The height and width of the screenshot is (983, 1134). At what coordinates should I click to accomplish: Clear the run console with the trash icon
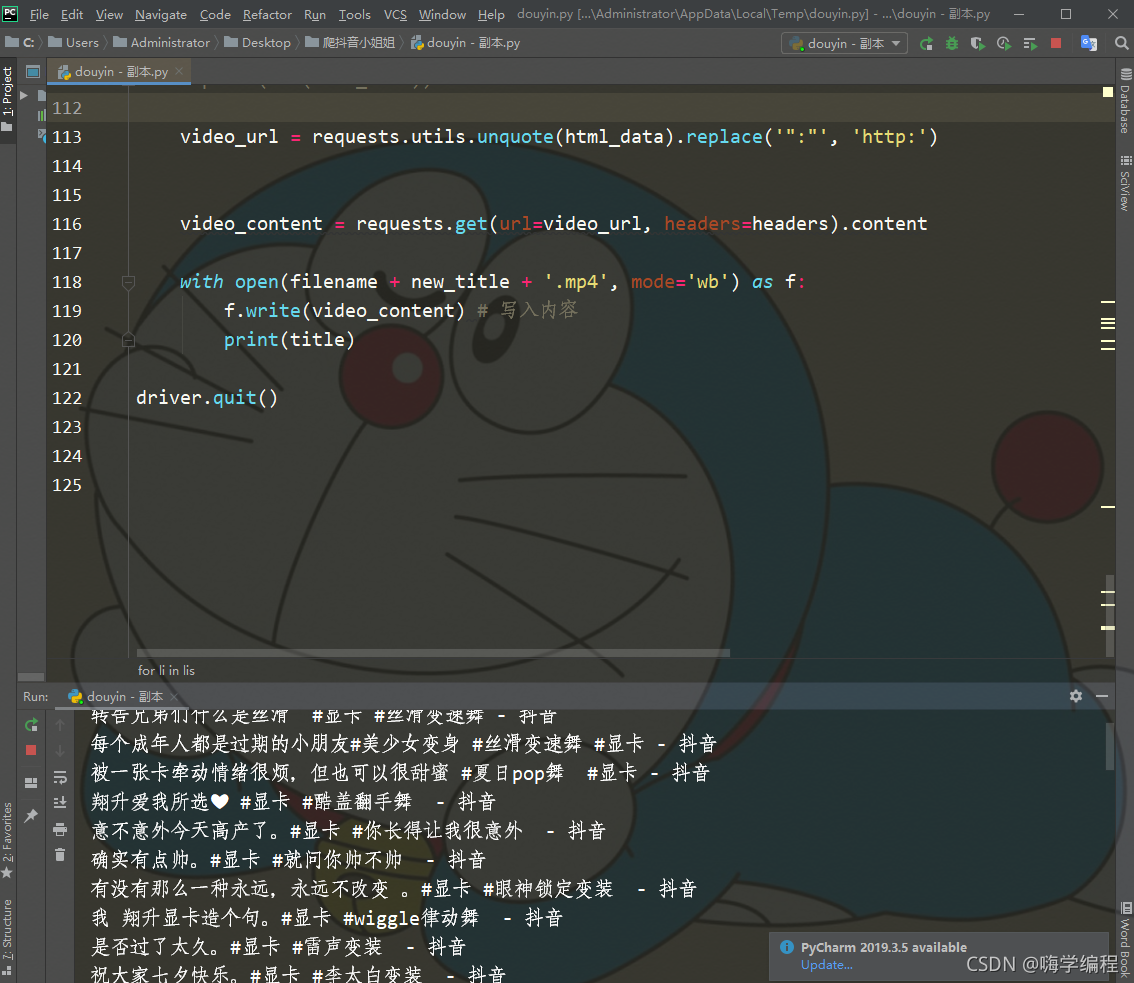(60, 855)
